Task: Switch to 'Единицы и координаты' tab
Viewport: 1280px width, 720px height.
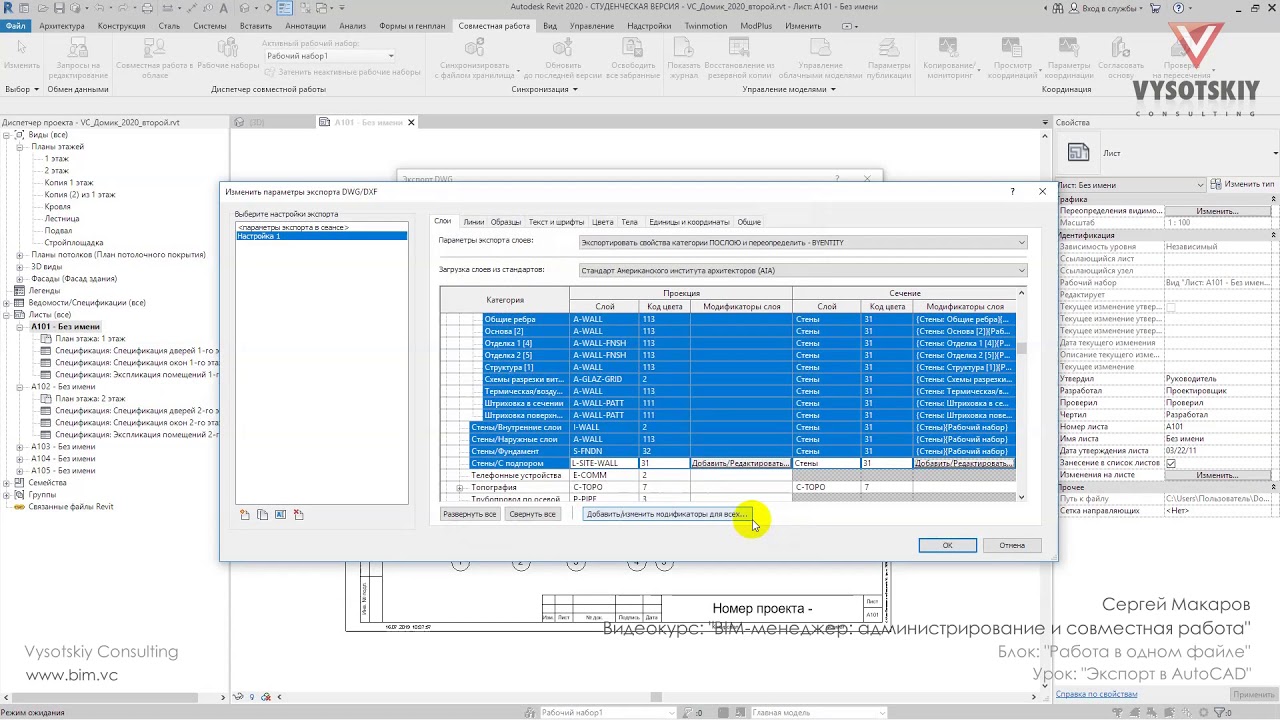Action: click(689, 222)
